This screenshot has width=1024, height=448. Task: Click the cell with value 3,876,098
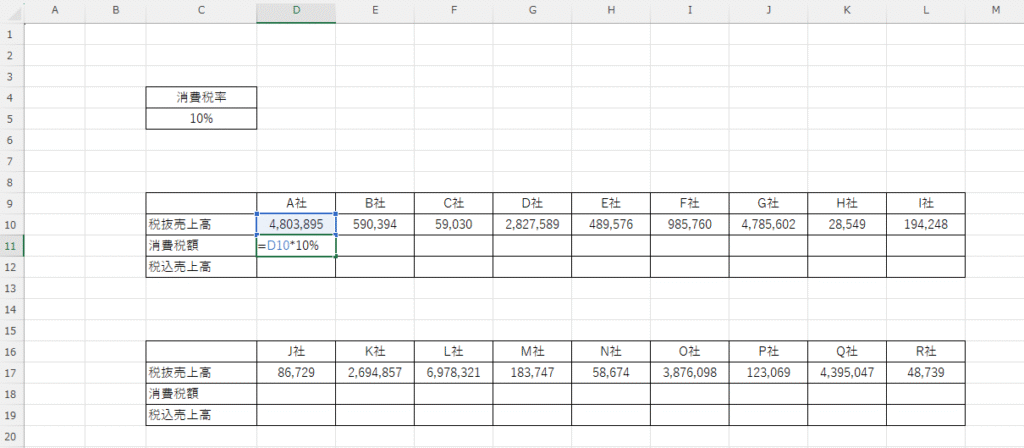(689, 372)
